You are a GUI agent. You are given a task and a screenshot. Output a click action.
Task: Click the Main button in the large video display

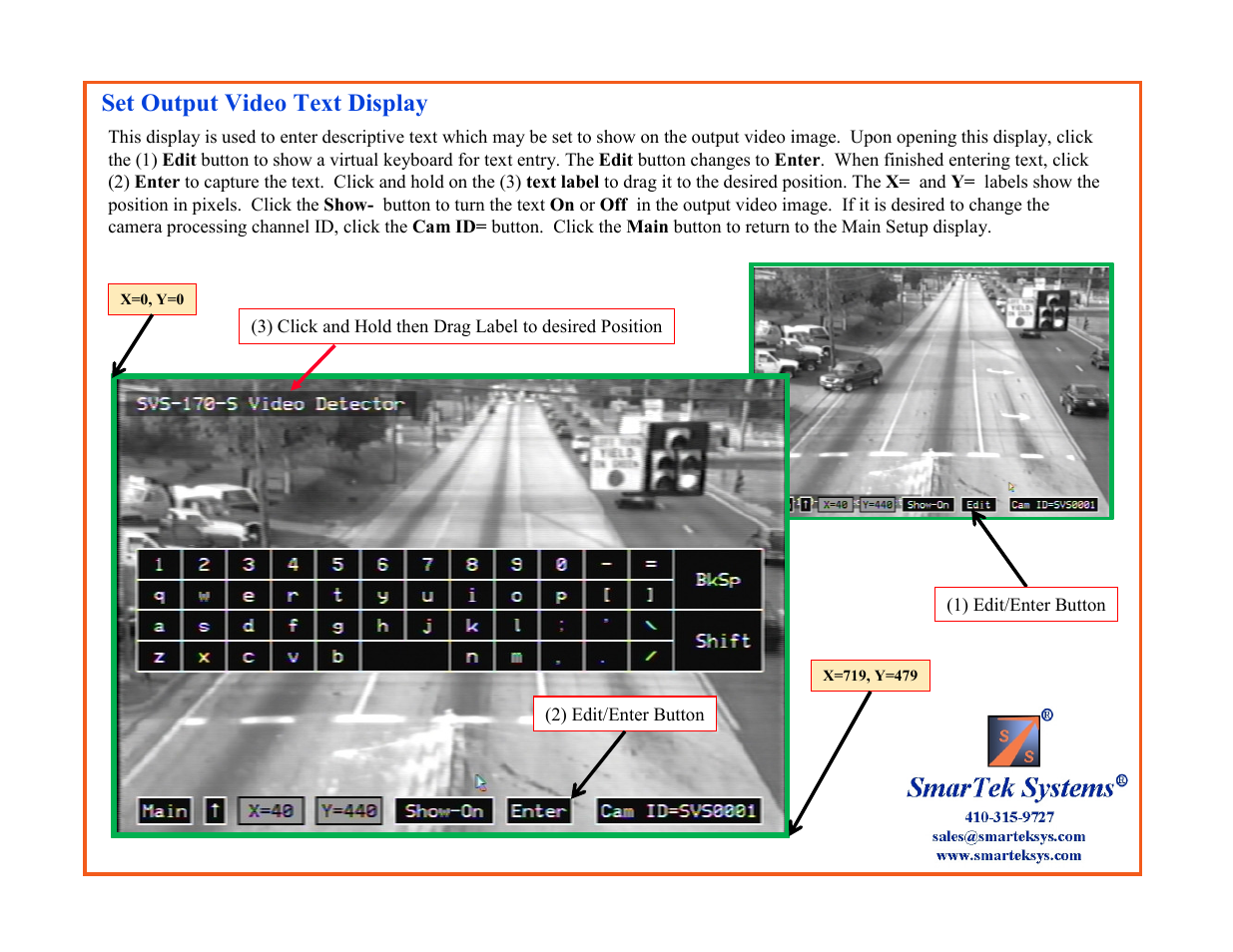click(164, 811)
